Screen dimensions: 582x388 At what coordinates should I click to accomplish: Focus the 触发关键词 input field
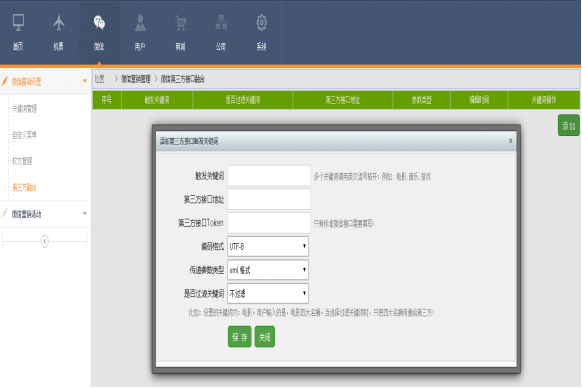(269, 176)
